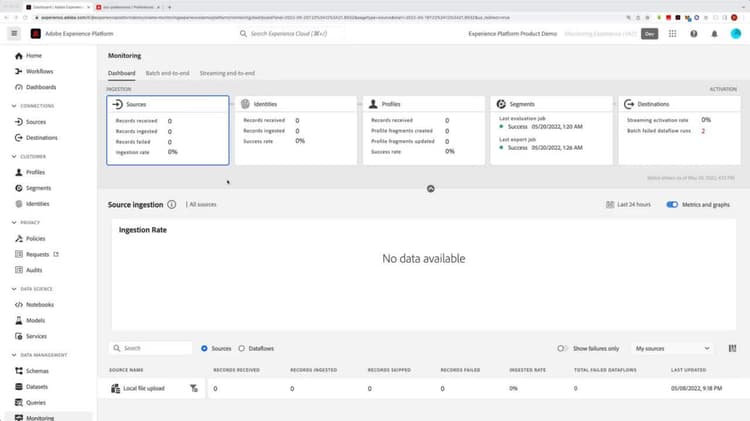Open the app switcher grid icon
The height and width of the screenshot is (421, 750).
pyautogui.click(x=673, y=33)
